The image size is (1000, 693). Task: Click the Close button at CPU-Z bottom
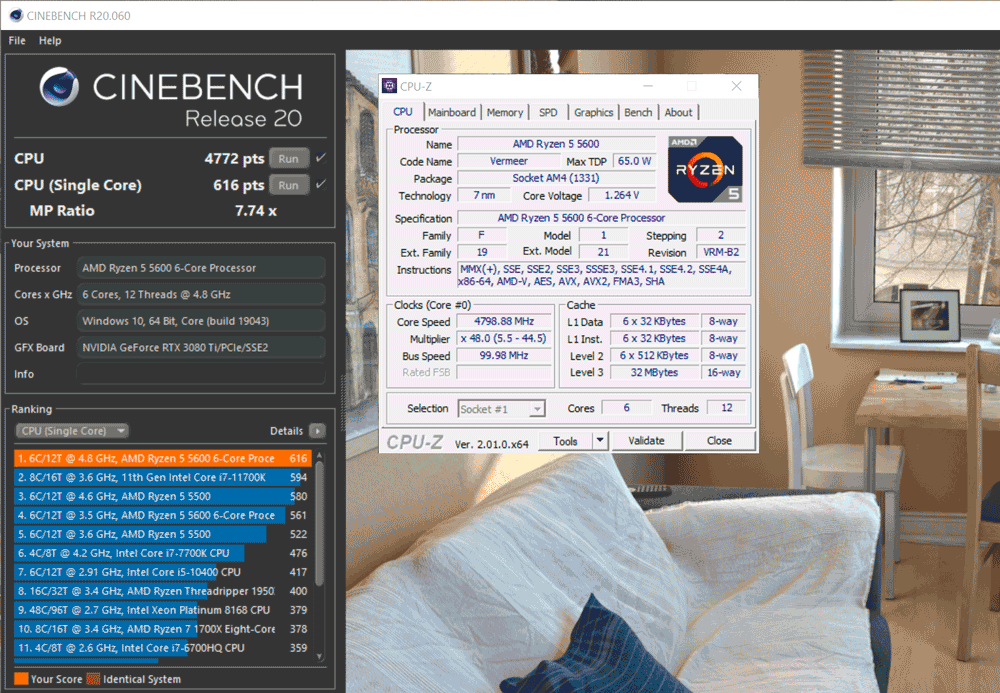(719, 441)
